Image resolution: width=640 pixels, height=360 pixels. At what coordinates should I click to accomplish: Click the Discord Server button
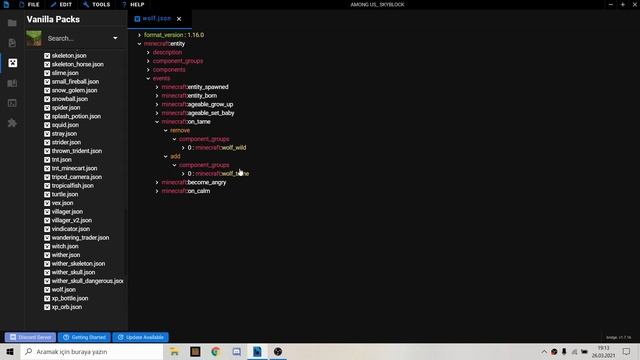point(31,337)
